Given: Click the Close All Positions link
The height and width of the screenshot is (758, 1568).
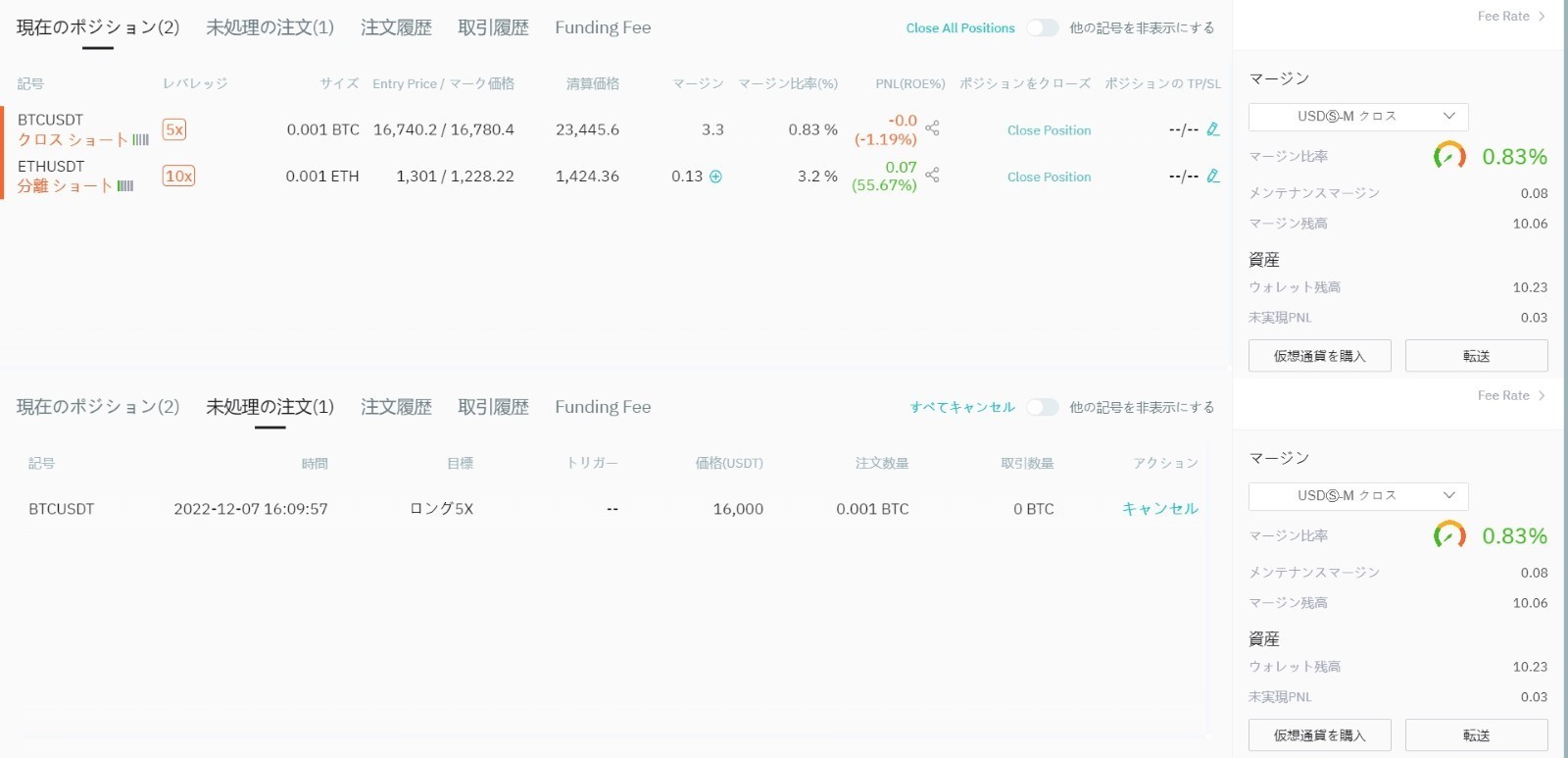Looking at the screenshot, I should pyautogui.click(x=960, y=28).
